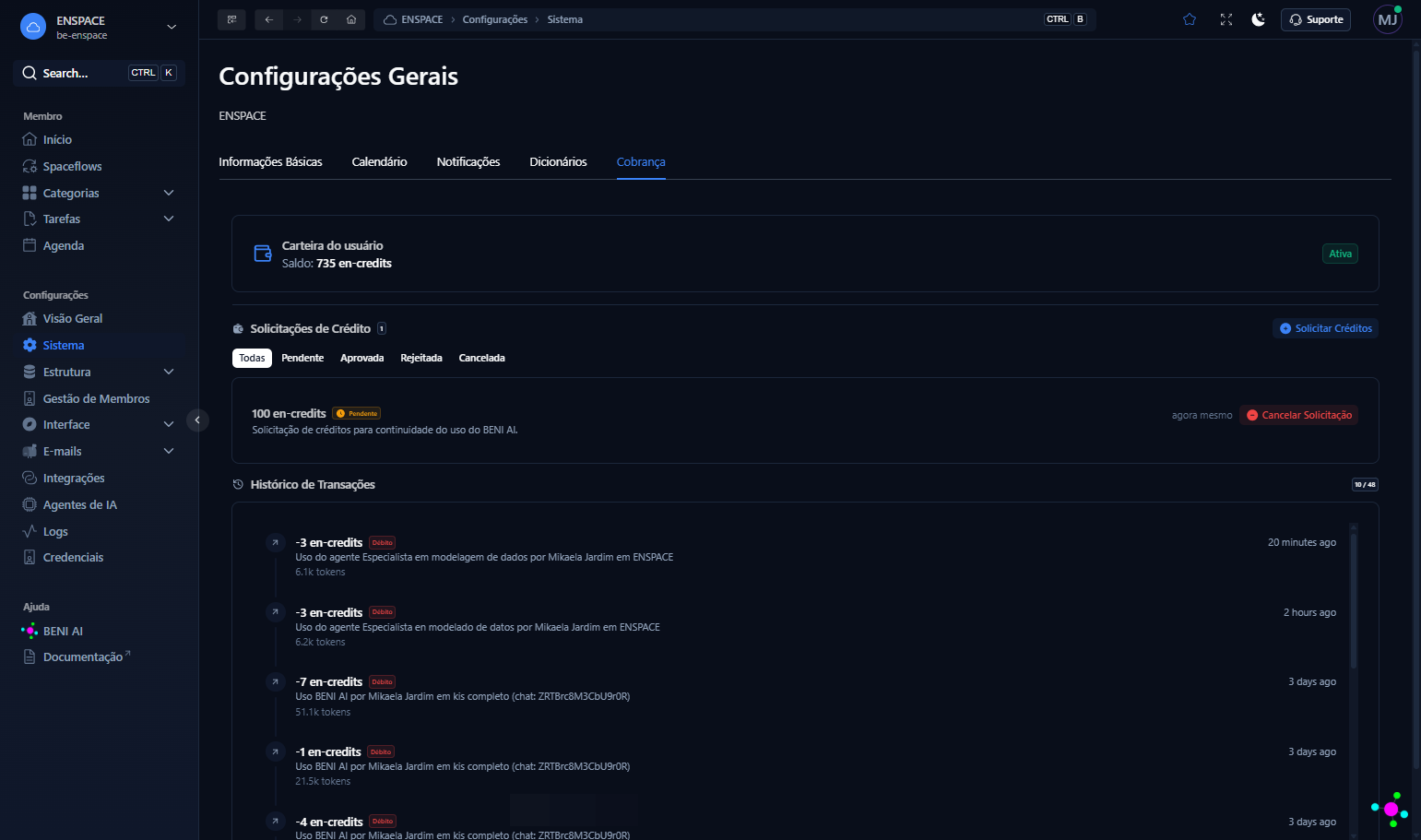Filter credit requests by Rejeitada

[x=421, y=358]
